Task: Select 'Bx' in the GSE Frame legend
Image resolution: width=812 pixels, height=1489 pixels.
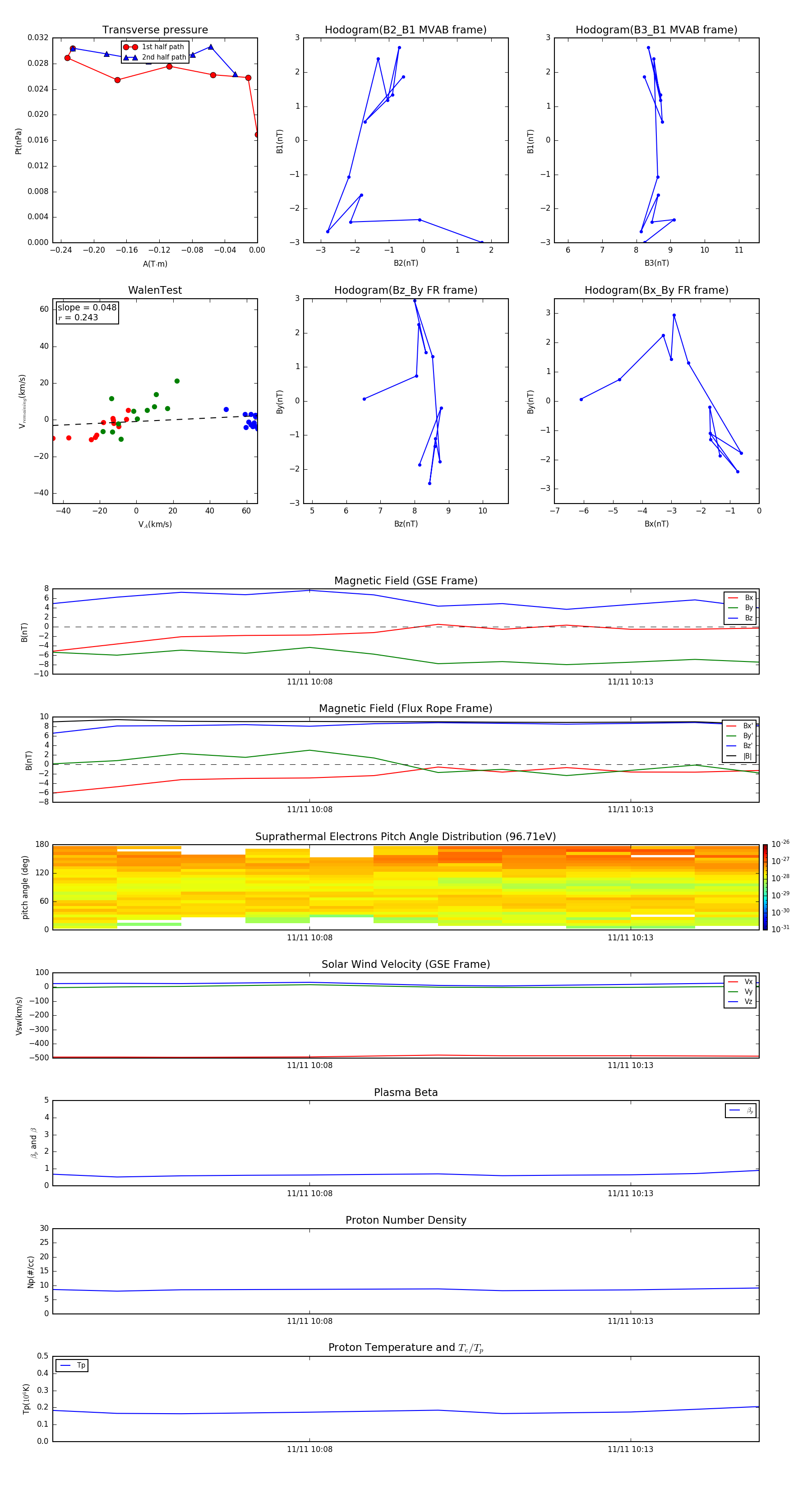Action: click(740, 598)
